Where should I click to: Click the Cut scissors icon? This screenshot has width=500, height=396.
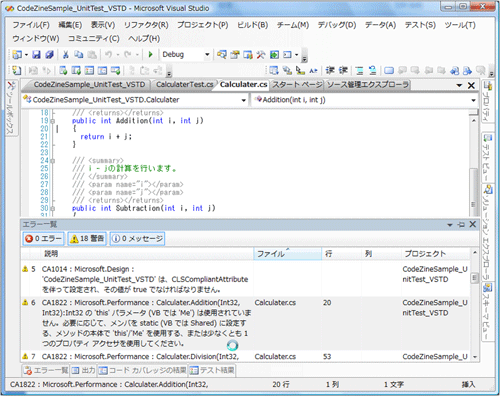pyautogui.click(x=66, y=54)
